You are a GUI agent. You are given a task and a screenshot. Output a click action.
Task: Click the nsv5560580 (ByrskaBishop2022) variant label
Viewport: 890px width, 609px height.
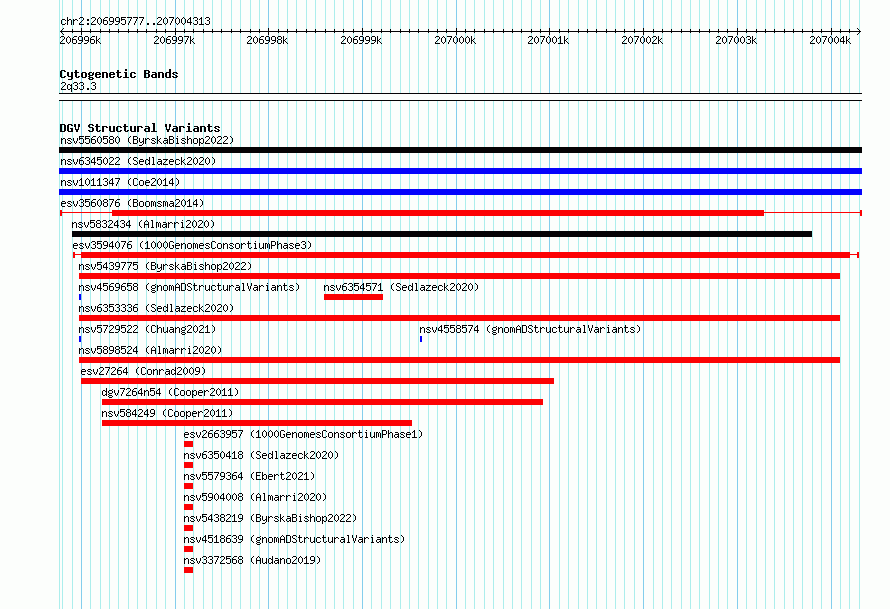pyautogui.click(x=147, y=140)
